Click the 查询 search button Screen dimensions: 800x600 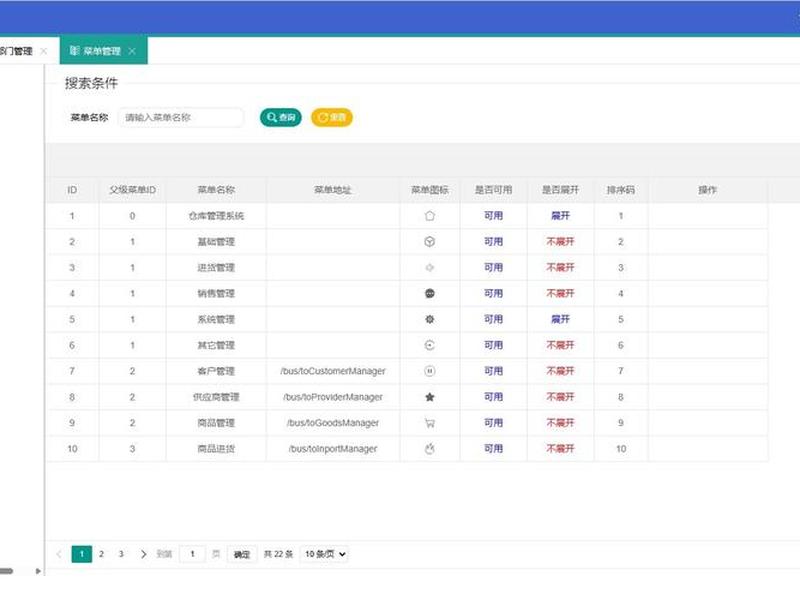281,117
